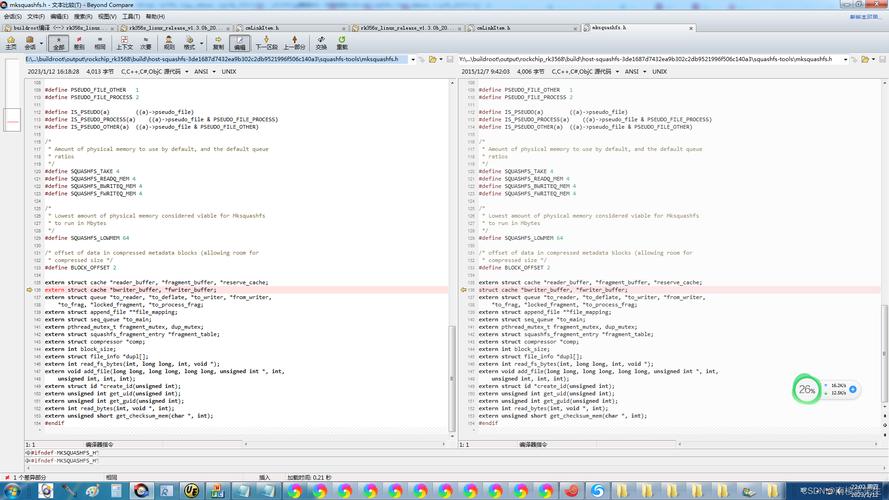Click the 复制 (Copy) arrow icon
Screen dimensions: 889x500
click(218, 43)
